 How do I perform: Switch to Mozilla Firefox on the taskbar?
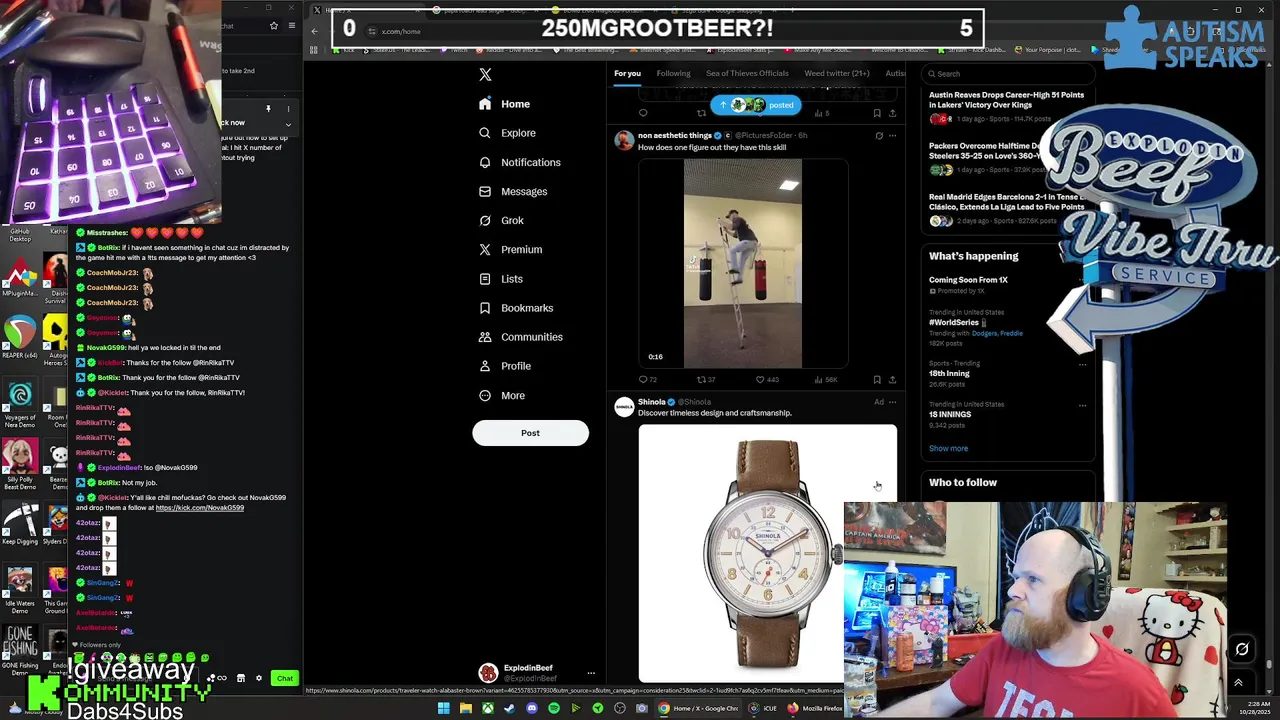click(815, 708)
